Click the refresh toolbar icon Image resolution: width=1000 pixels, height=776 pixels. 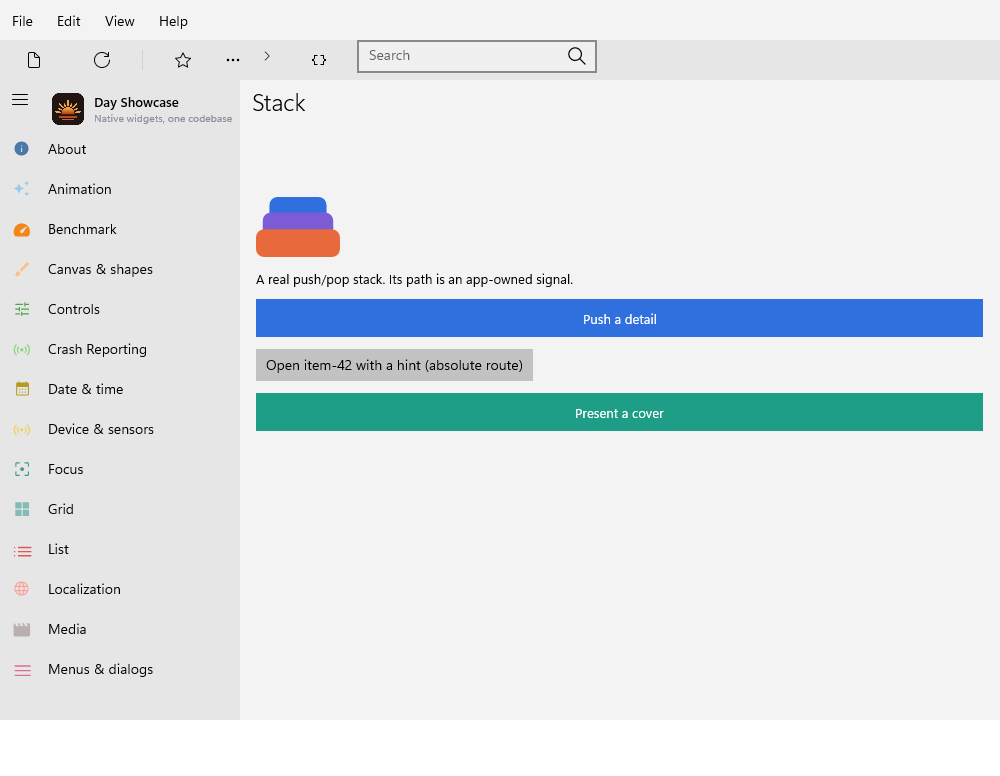click(102, 60)
